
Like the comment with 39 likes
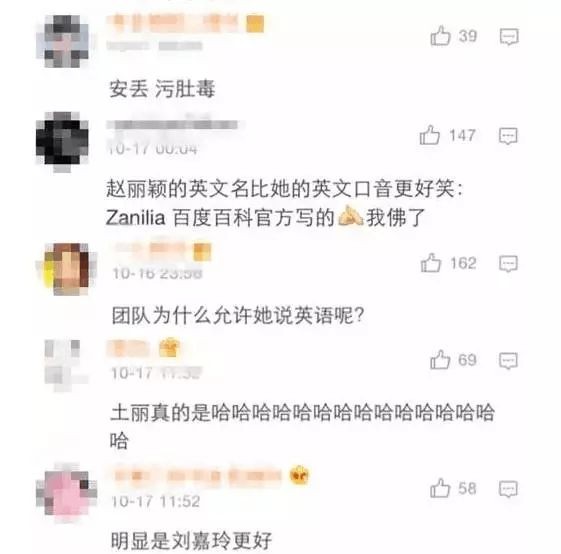(440, 36)
